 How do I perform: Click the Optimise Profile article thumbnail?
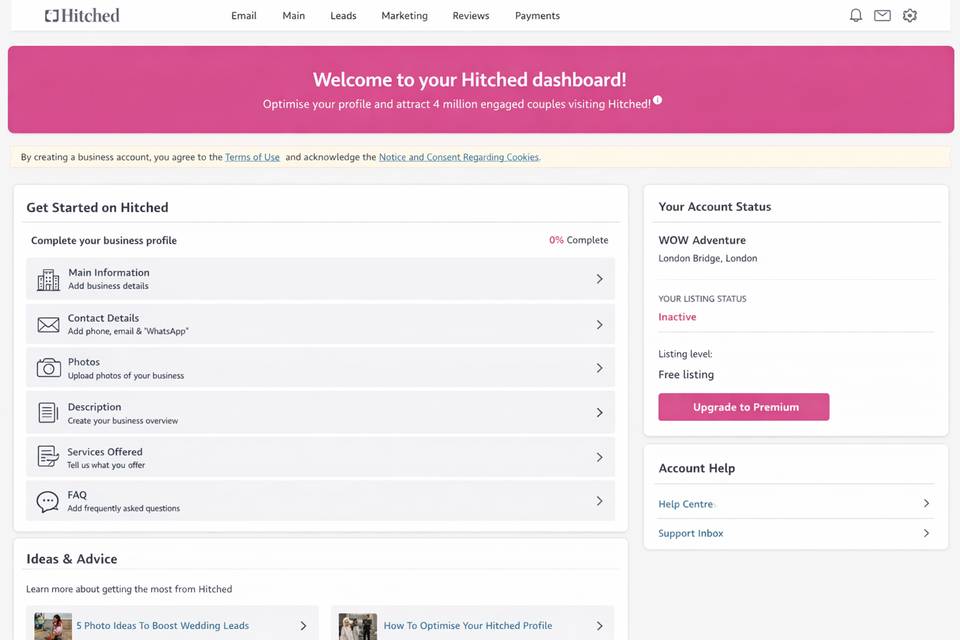[358, 627]
